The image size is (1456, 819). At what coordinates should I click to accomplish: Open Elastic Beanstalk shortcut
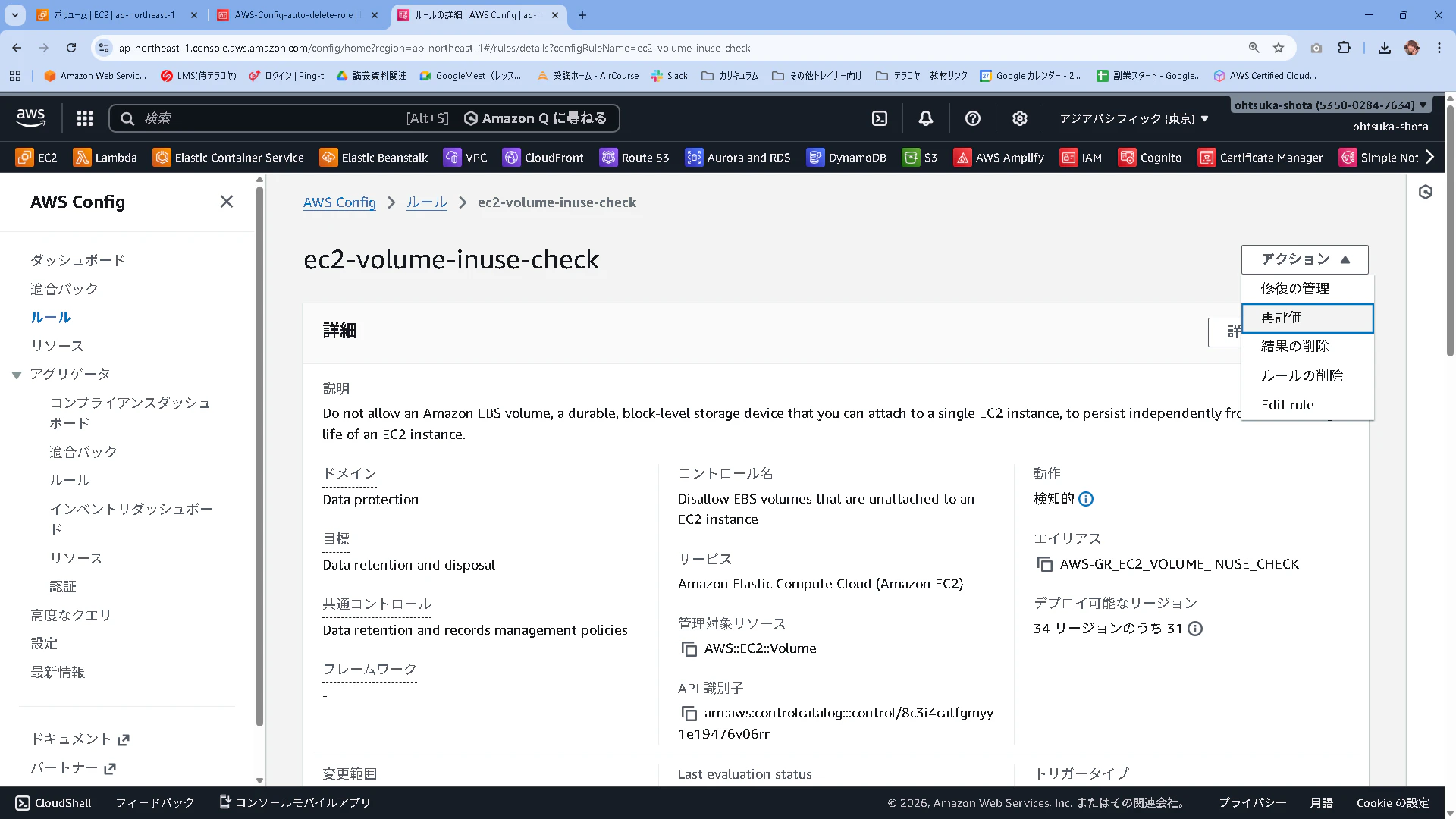[x=374, y=158]
